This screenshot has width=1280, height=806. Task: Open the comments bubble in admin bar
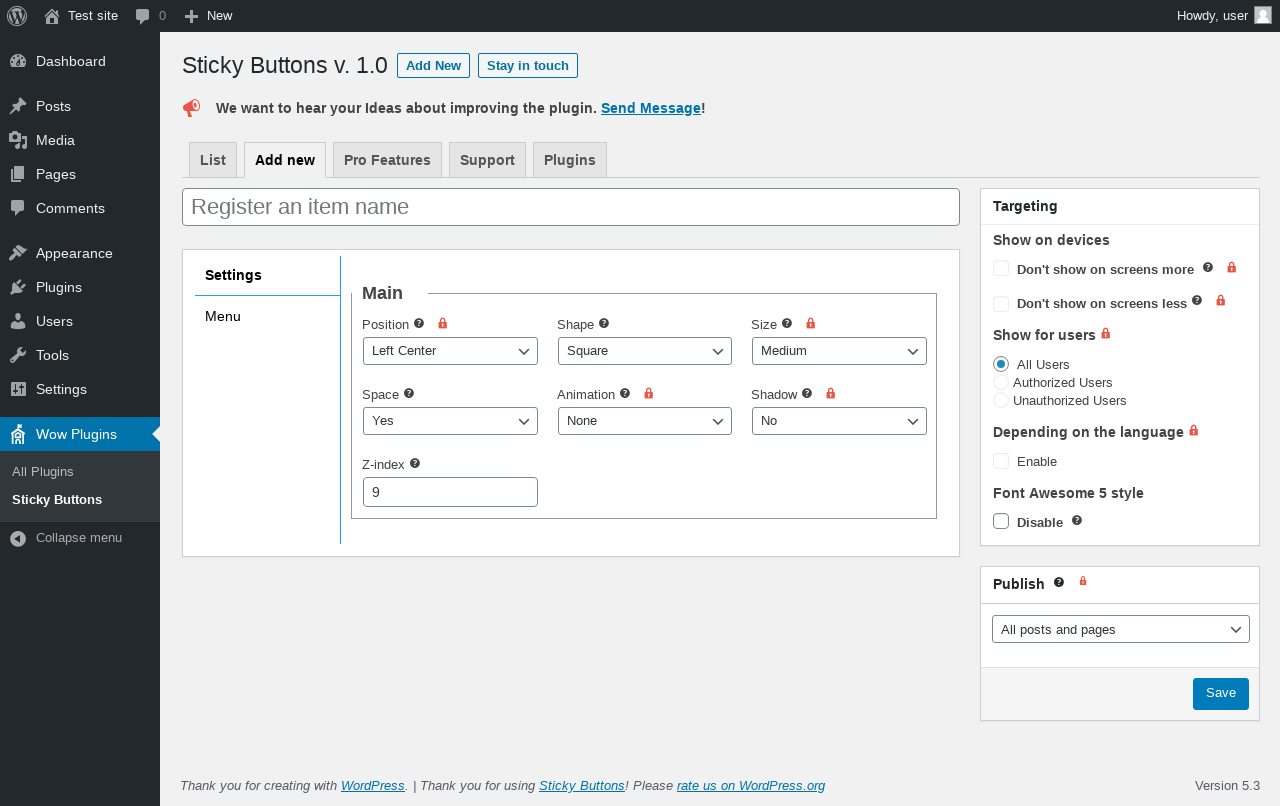pos(143,16)
